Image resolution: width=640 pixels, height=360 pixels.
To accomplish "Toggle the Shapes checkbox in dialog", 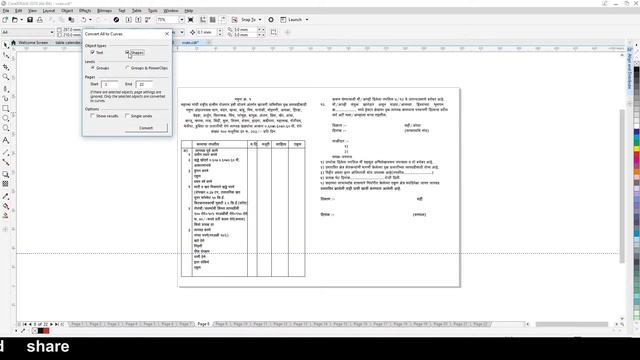I will (x=127, y=52).
